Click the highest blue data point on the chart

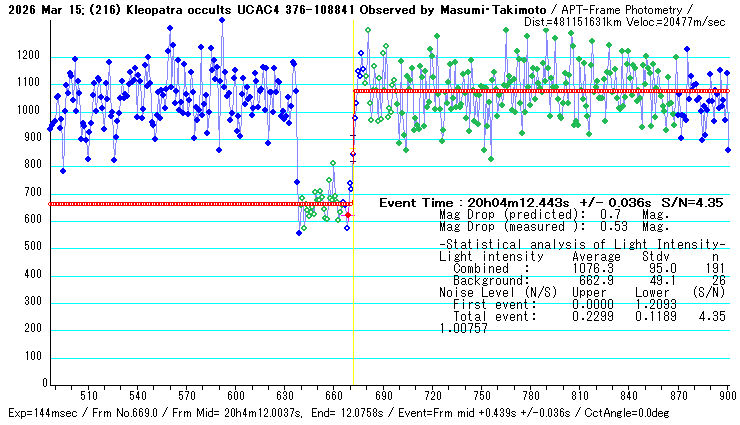pos(221,19)
